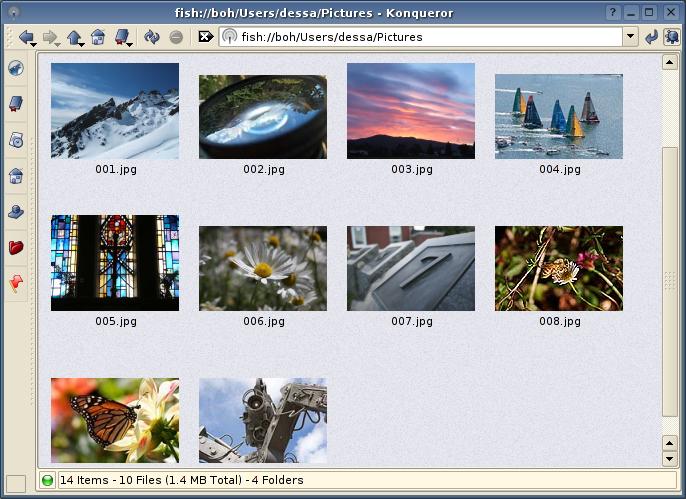Image resolution: width=686 pixels, height=499 pixels.
Task: Click the Back navigation arrow
Action: click(24, 37)
